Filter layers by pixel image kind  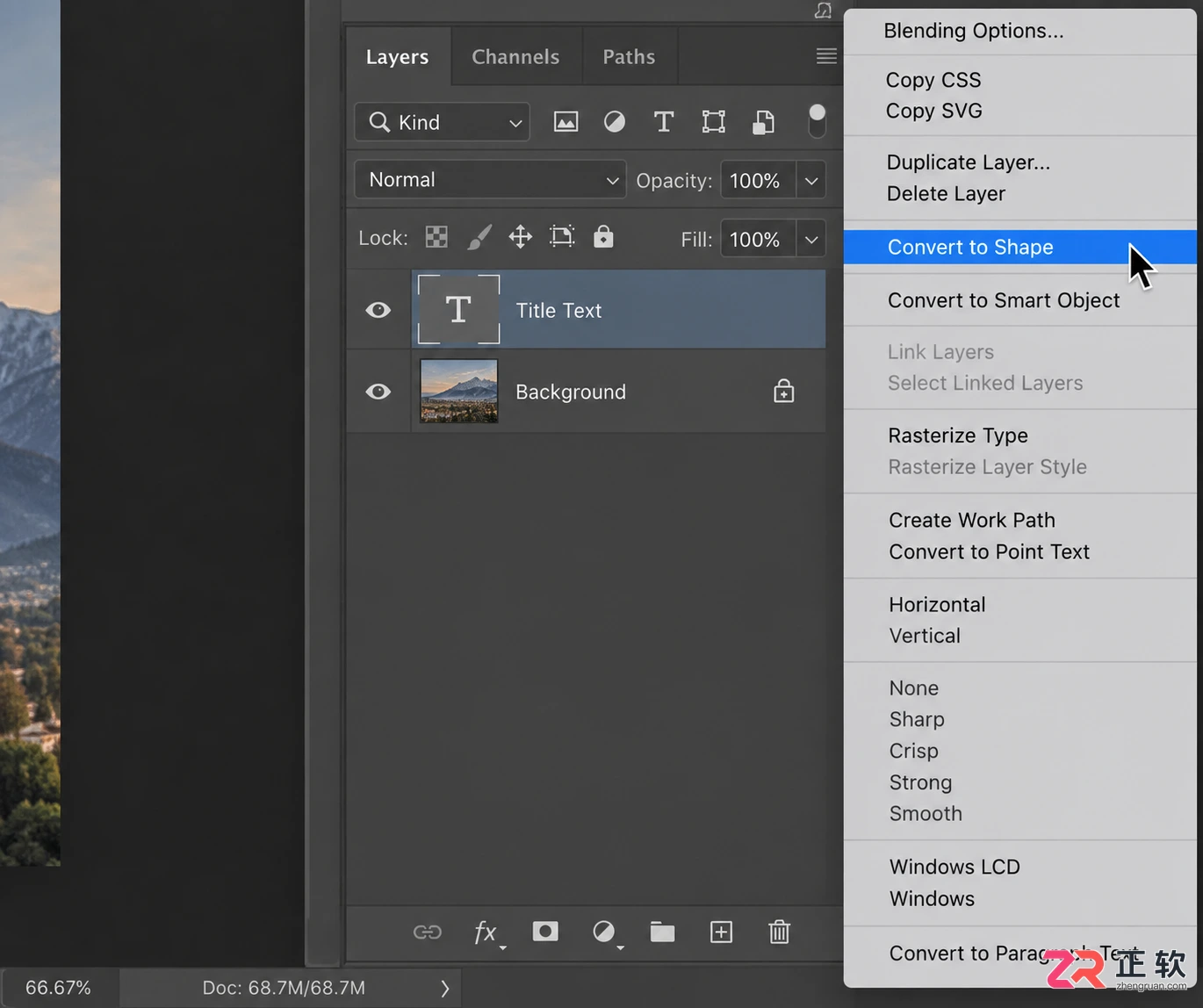point(565,122)
